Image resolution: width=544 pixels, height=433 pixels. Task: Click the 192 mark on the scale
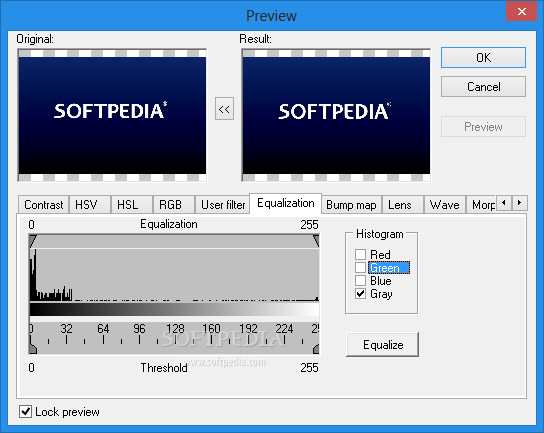coord(248,329)
